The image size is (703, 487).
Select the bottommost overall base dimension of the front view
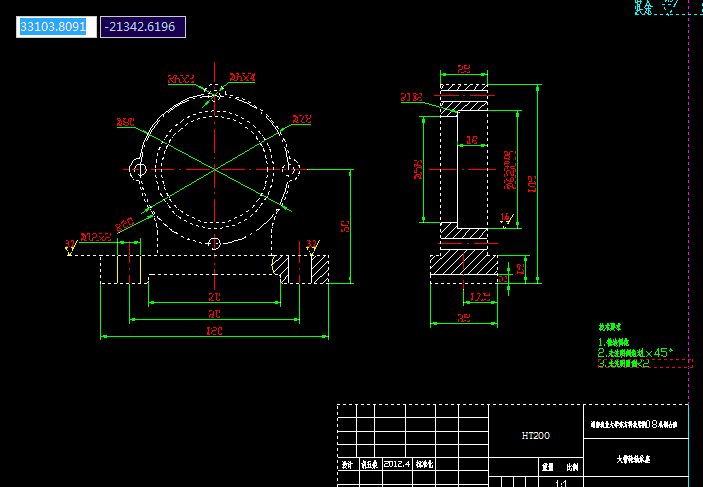coord(214,331)
